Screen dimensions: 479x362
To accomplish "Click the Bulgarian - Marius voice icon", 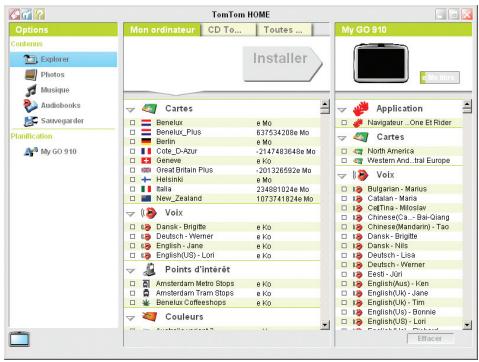I will click(x=357, y=189).
